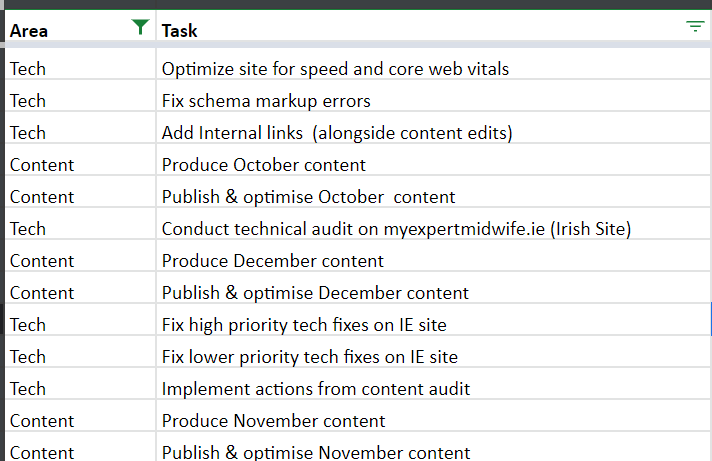Viewport: 712px width, 461px height.
Task: Select "Publish & optimise October content" cell
Action: pyautogui.click(x=308, y=197)
